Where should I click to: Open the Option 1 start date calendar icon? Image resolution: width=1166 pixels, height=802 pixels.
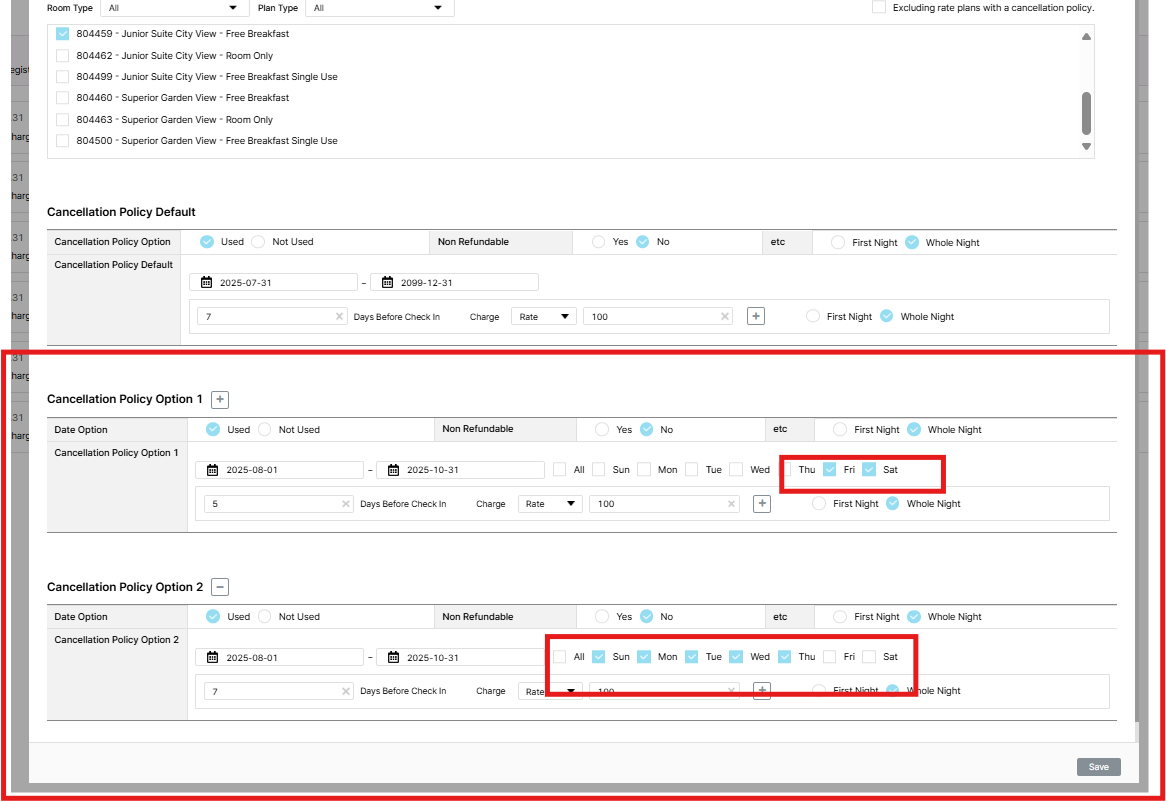click(x=213, y=470)
